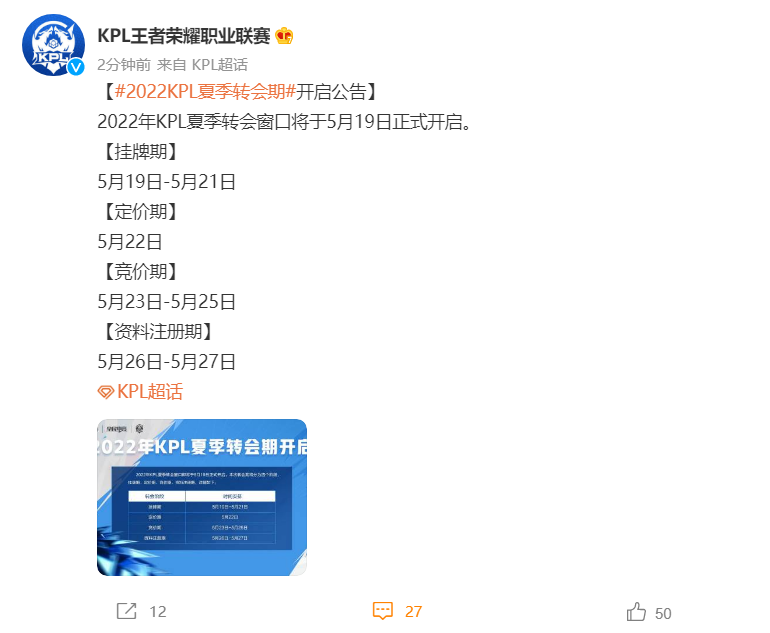770x633 pixels.
Task: Open the KPL王者荣耀职业联赛 profile name
Action: [184, 36]
